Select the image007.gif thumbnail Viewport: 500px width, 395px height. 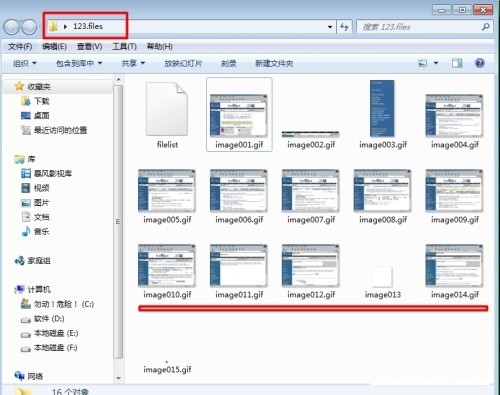311,191
